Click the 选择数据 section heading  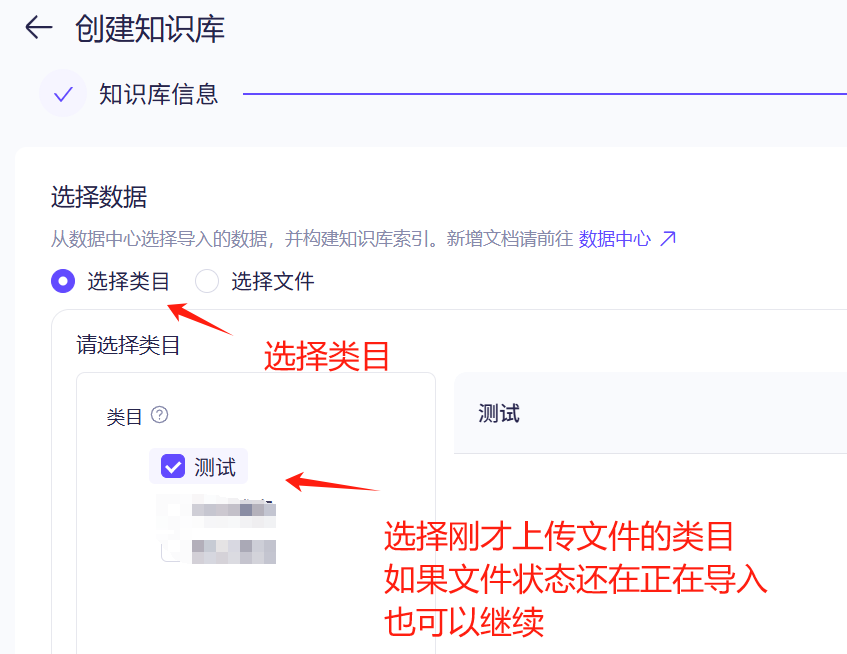pos(99,197)
